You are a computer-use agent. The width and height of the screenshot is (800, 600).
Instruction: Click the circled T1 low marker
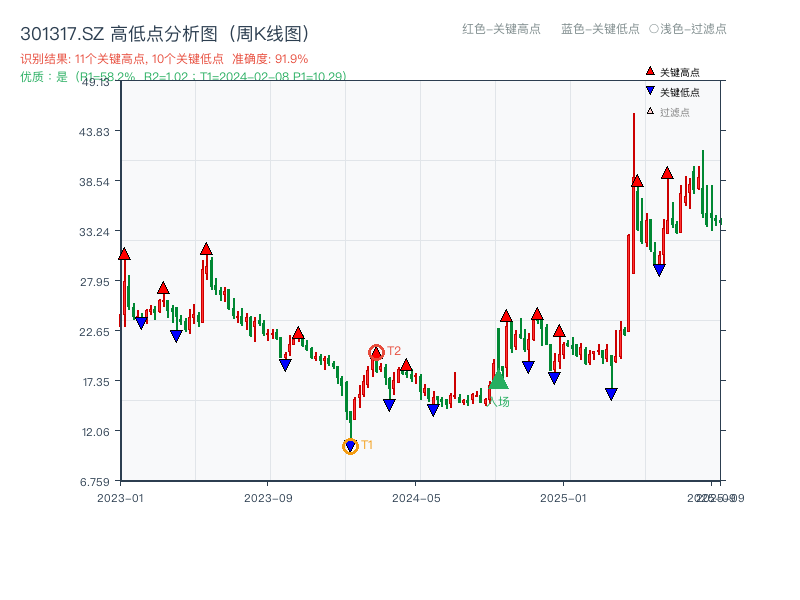point(350,444)
